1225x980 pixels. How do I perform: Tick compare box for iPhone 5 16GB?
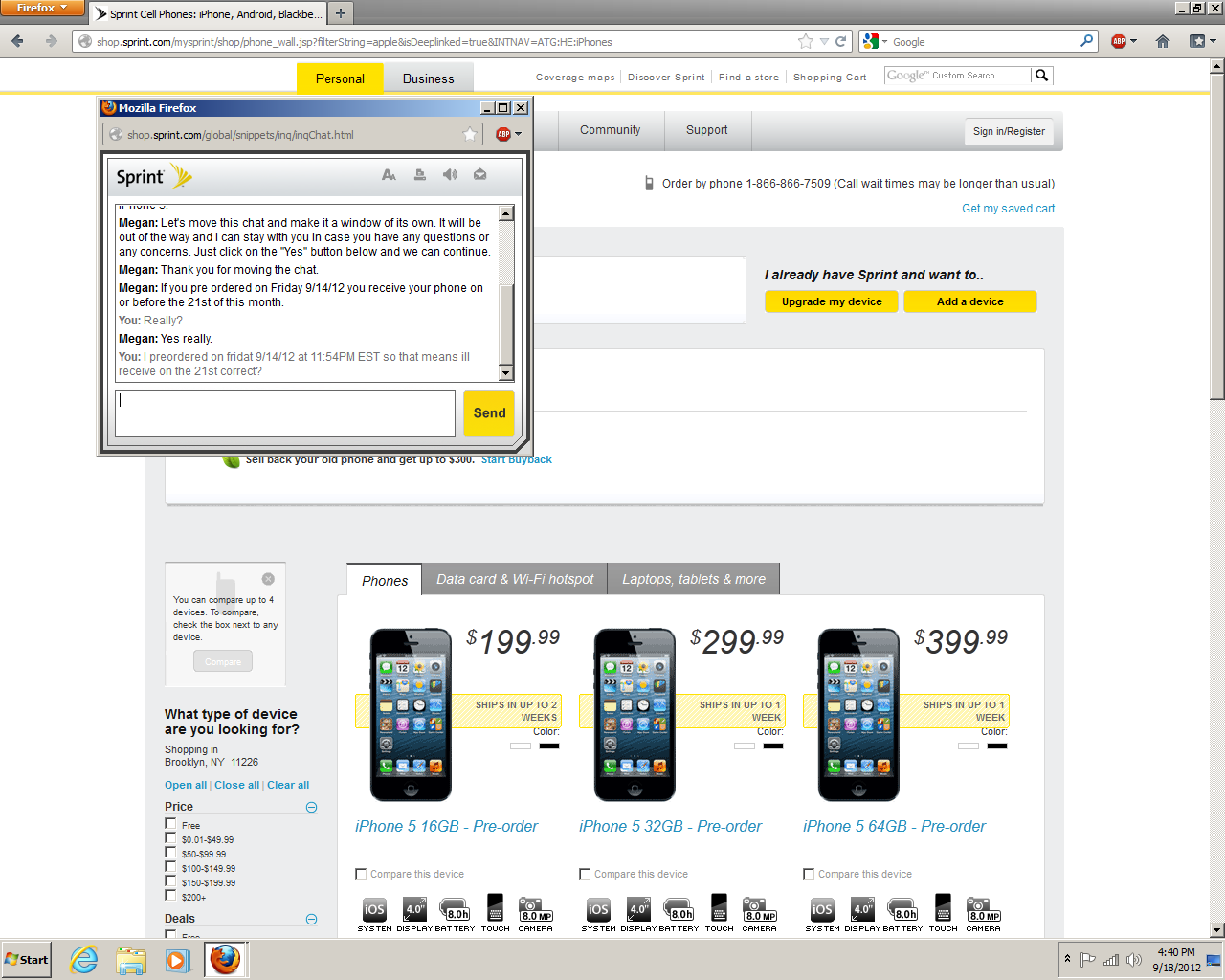pos(361,874)
